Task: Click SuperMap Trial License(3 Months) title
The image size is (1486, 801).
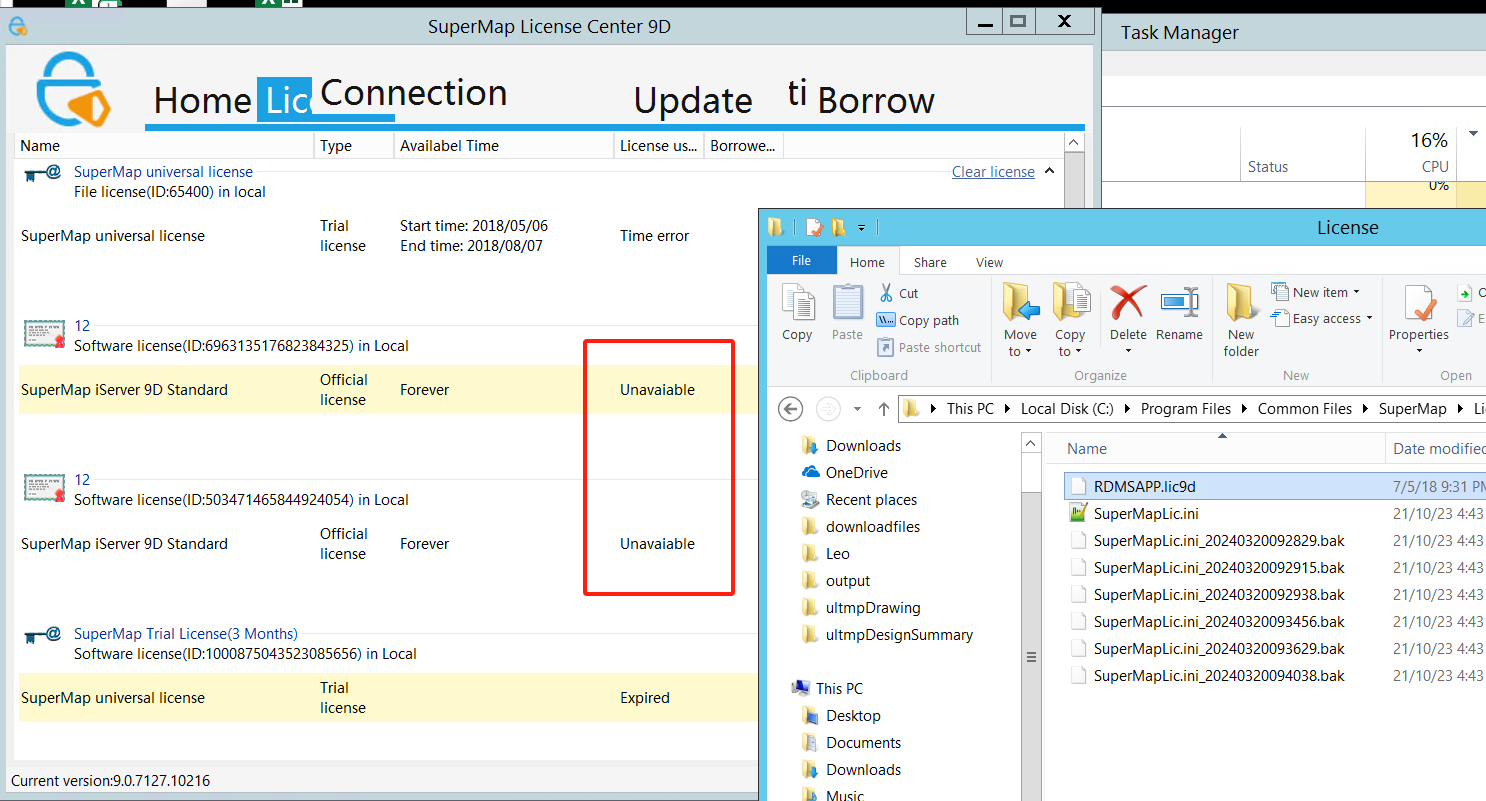Action: 186,634
